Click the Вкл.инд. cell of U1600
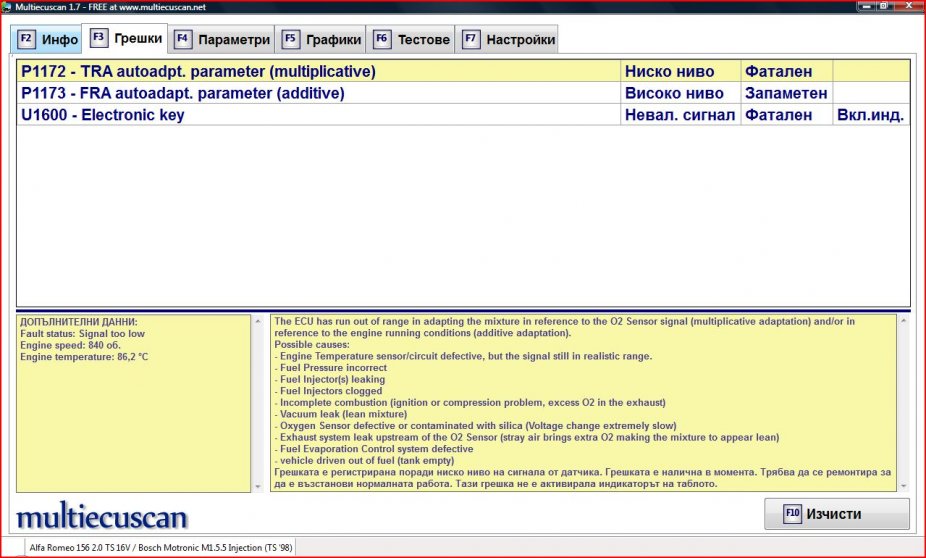The width and height of the screenshot is (926, 558). 870,115
